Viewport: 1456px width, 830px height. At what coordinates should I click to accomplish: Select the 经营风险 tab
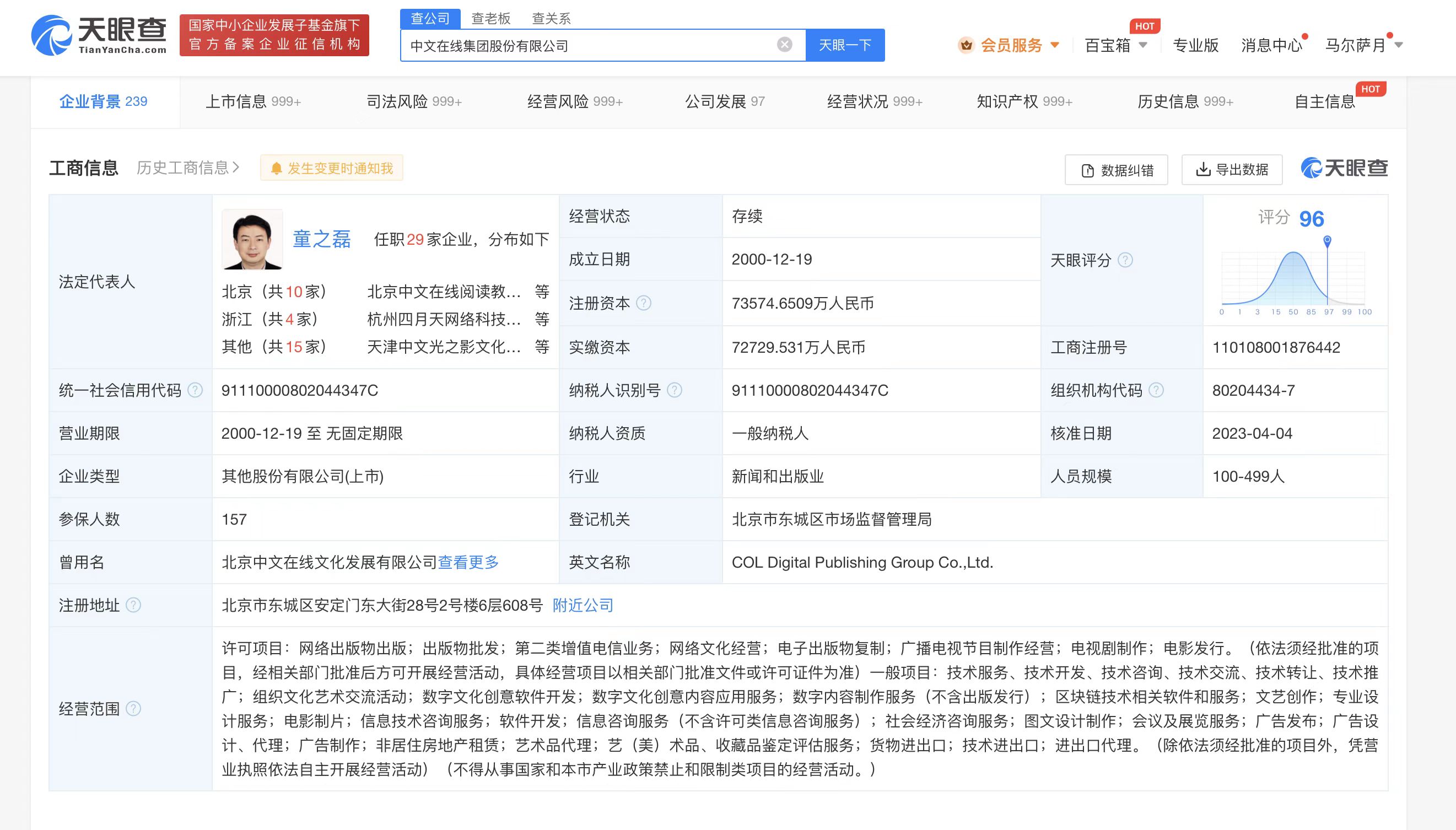click(575, 101)
